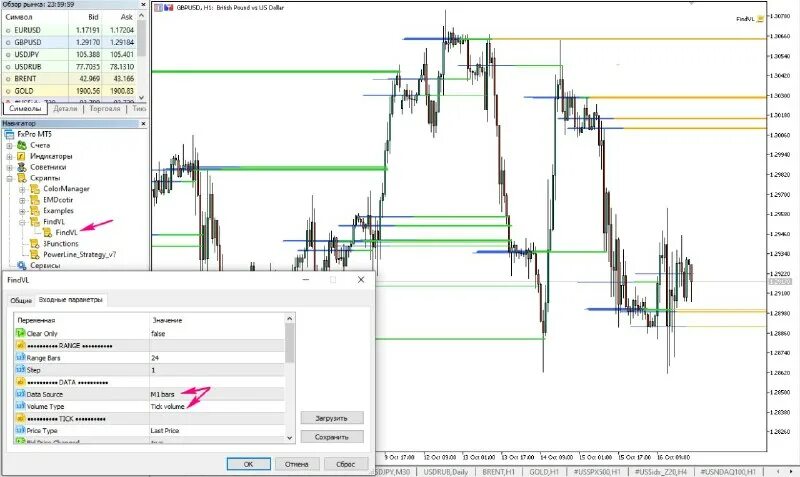Click the OK button in FindVL dialog
The image size is (800, 477).
248,464
